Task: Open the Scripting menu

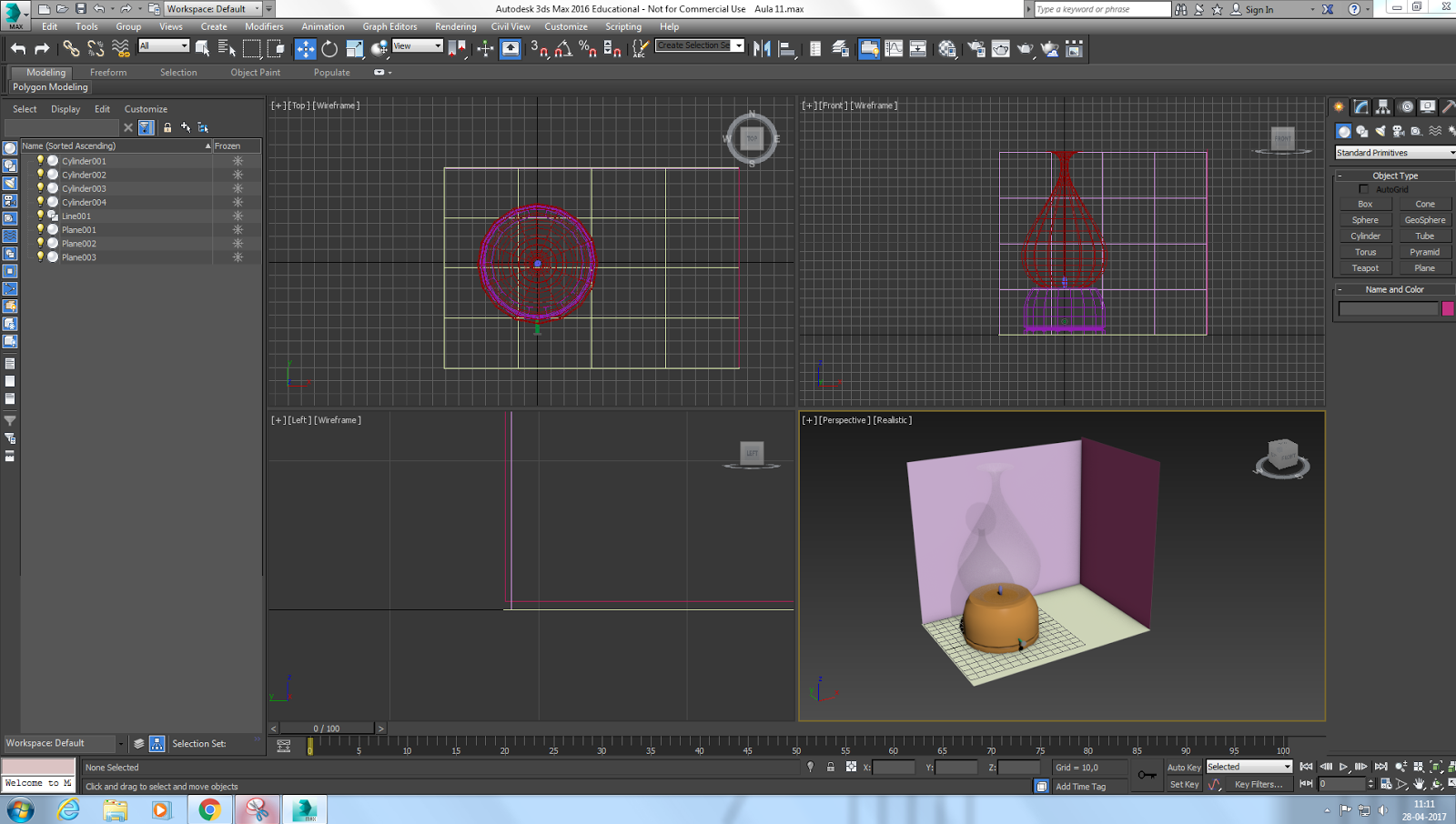Action: (x=623, y=26)
